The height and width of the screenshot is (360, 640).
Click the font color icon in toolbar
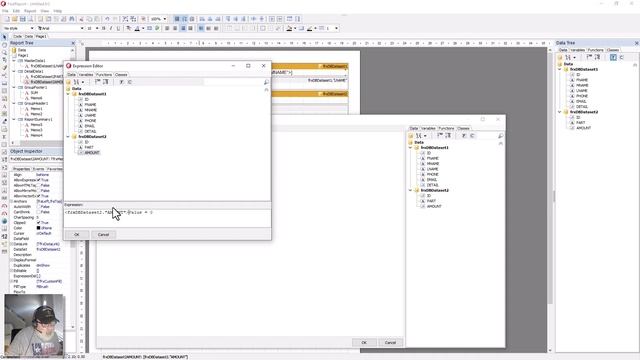pos(137,28)
